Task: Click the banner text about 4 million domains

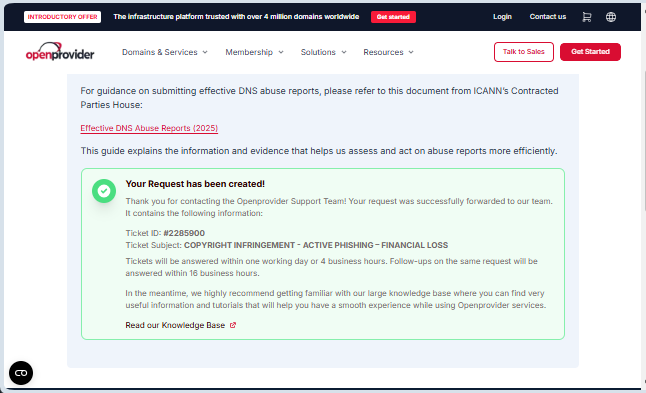Action: click(236, 17)
